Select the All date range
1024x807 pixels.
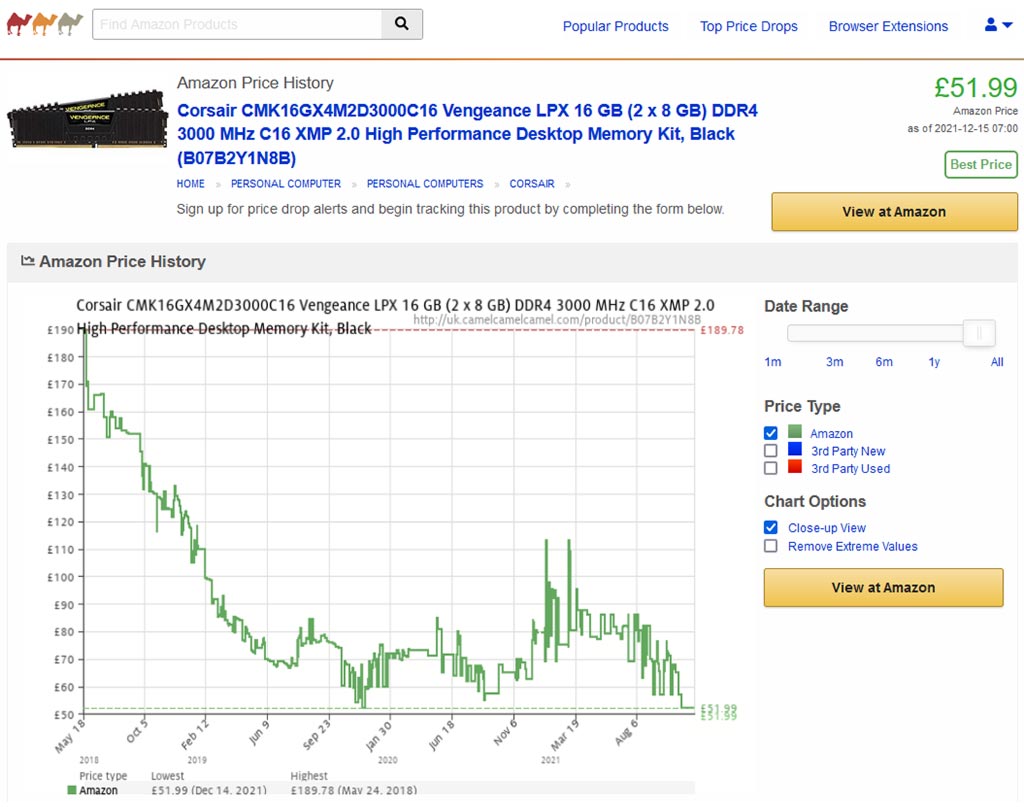pyautogui.click(x=997, y=362)
